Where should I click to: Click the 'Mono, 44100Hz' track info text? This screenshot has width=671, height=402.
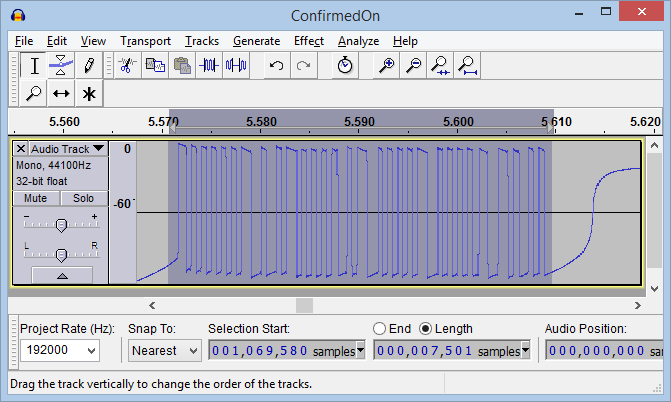53,165
